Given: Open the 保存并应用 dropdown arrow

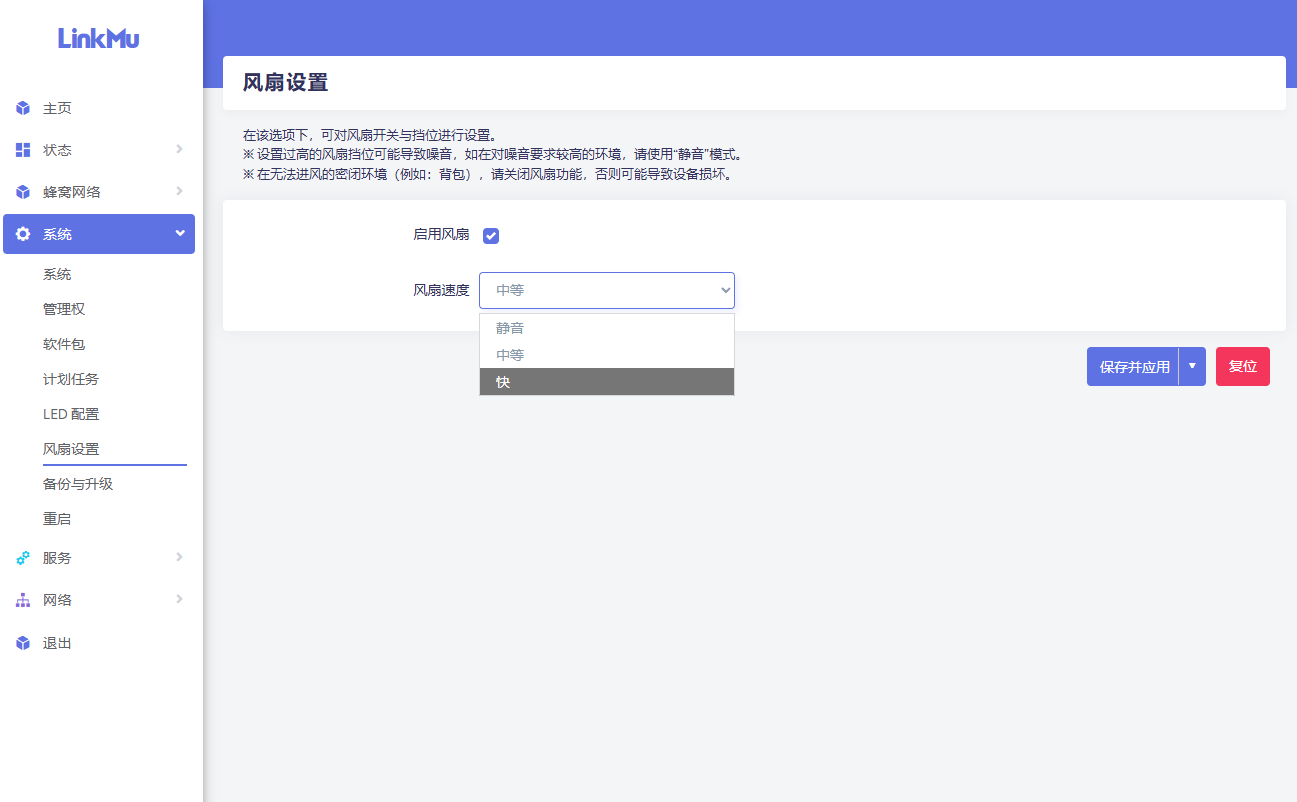Looking at the screenshot, I should point(1192,366).
